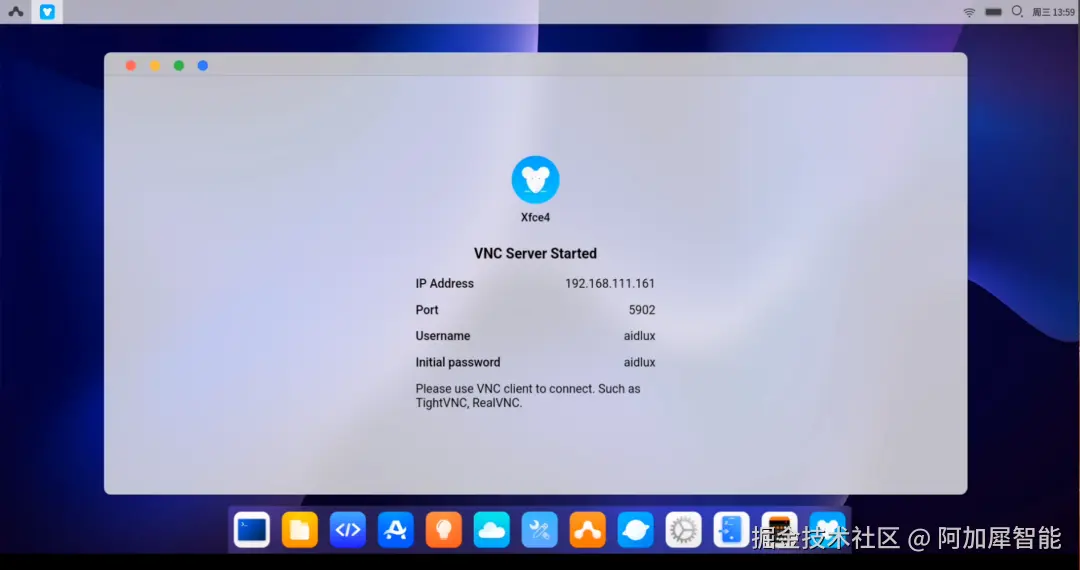Open the Wi-Fi status icon
The height and width of the screenshot is (570, 1080).
click(x=969, y=12)
